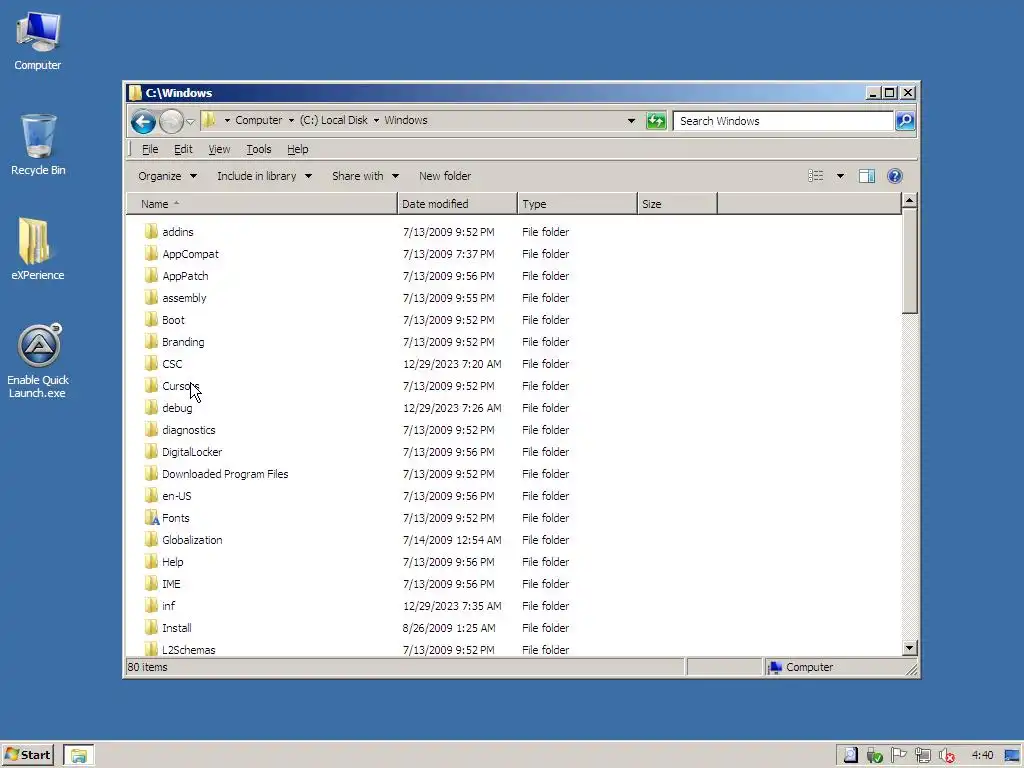Expand the arrow before Computer breadcrumb

tap(227, 120)
